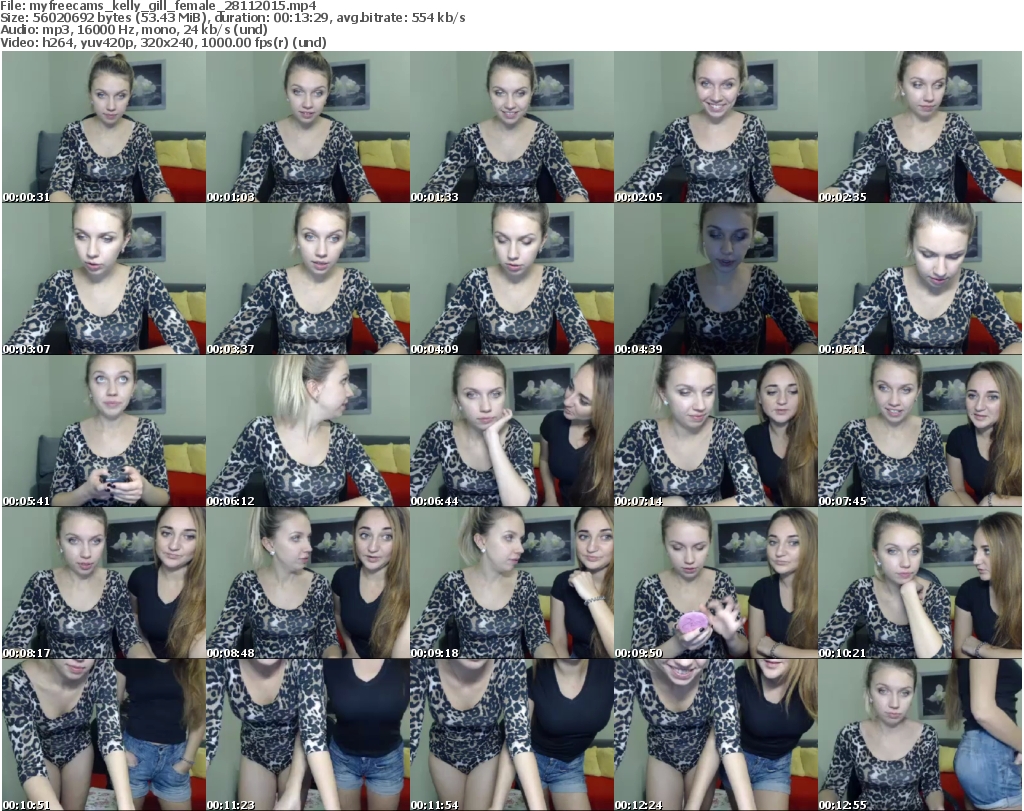Select the thumbnail stamped 00:09:18
Image resolution: width=1024 pixels, height=811 pixels.
pos(512,583)
